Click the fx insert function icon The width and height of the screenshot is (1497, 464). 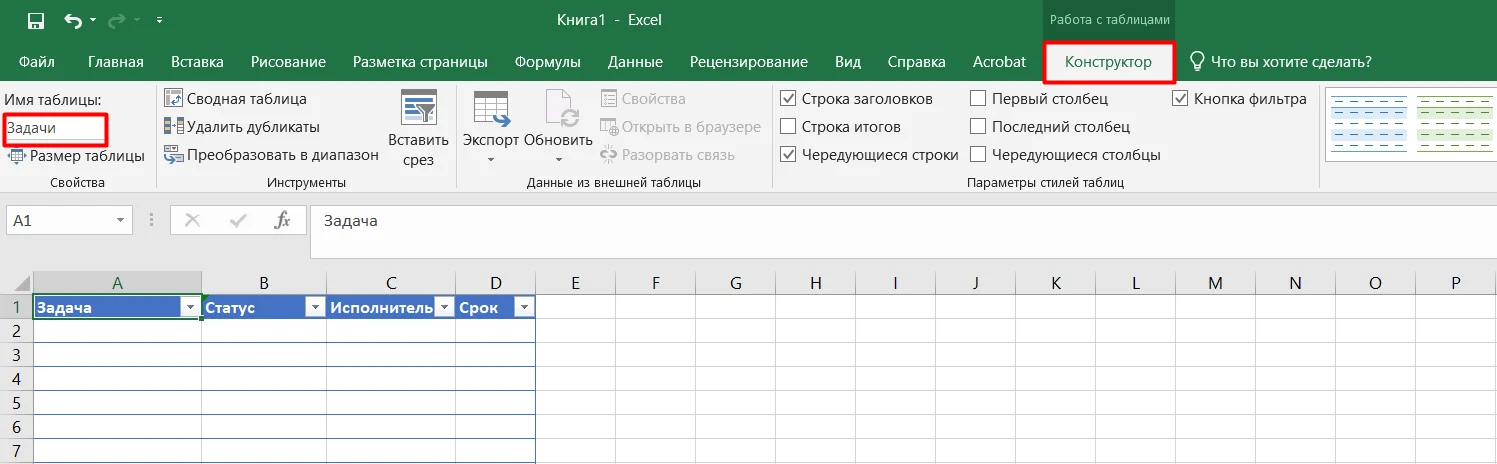coord(283,220)
